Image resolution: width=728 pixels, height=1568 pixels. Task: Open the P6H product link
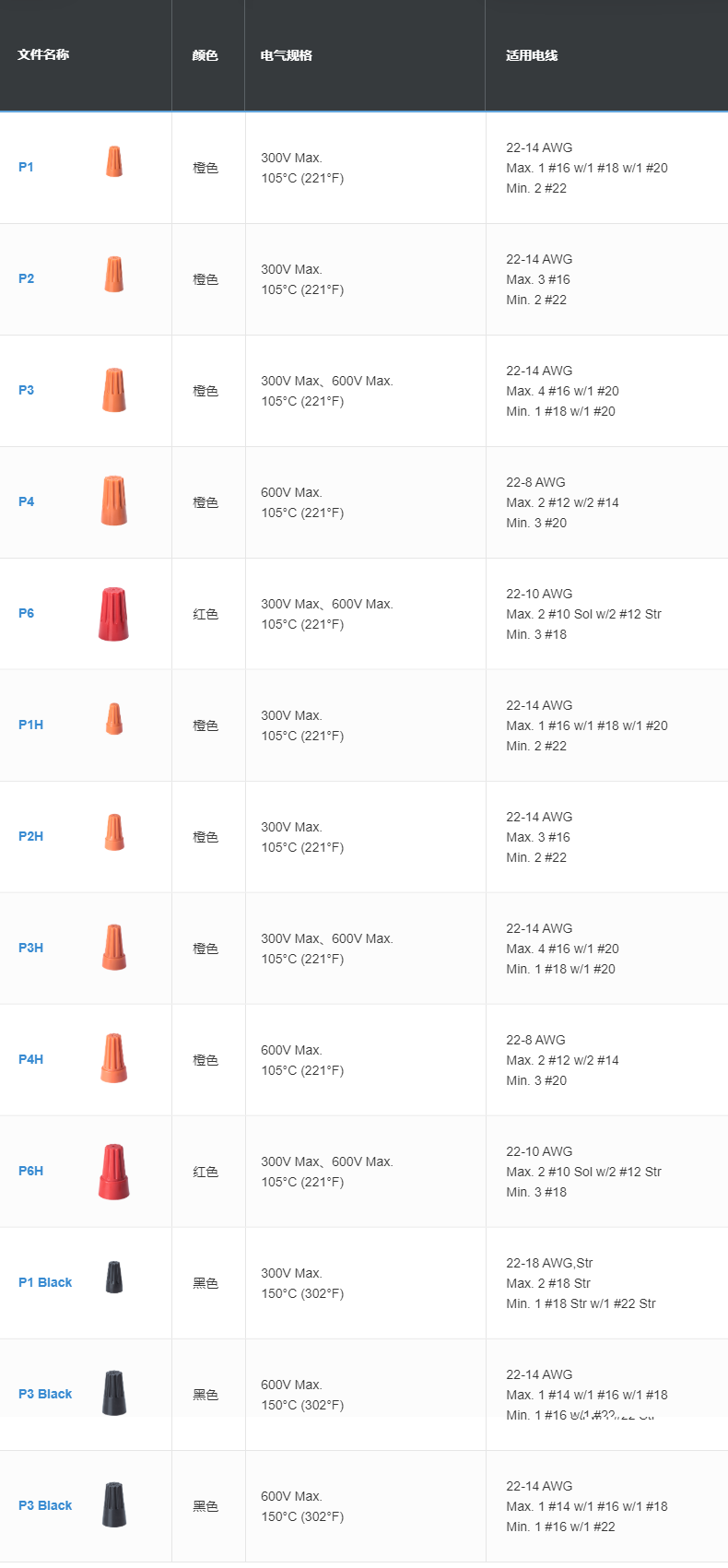pyautogui.click(x=30, y=1171)
